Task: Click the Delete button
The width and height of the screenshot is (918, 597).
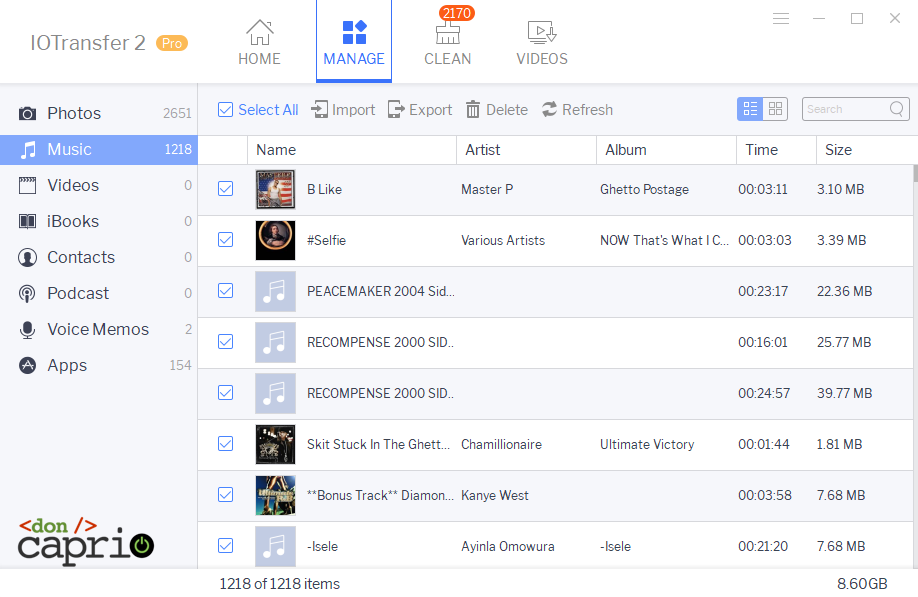Action: (497, 109)
